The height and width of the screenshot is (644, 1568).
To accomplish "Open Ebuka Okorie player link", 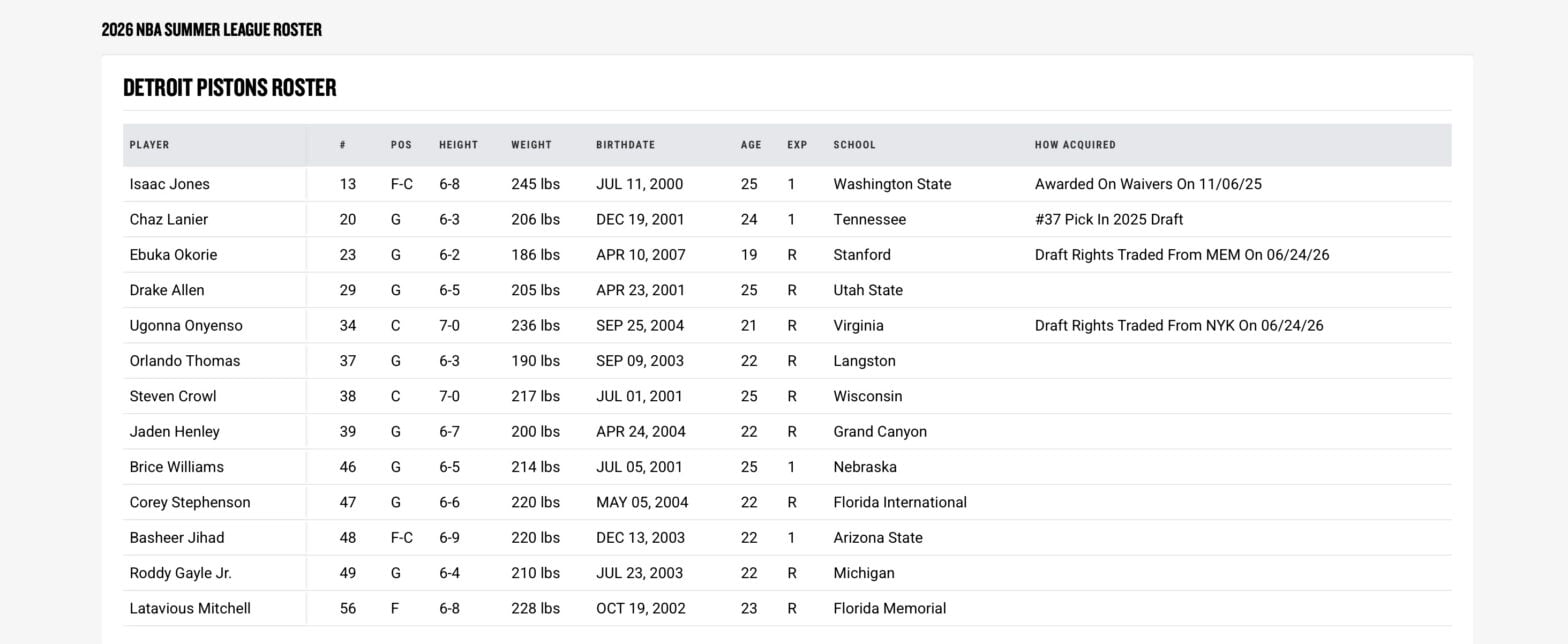I will coord(173,255).
